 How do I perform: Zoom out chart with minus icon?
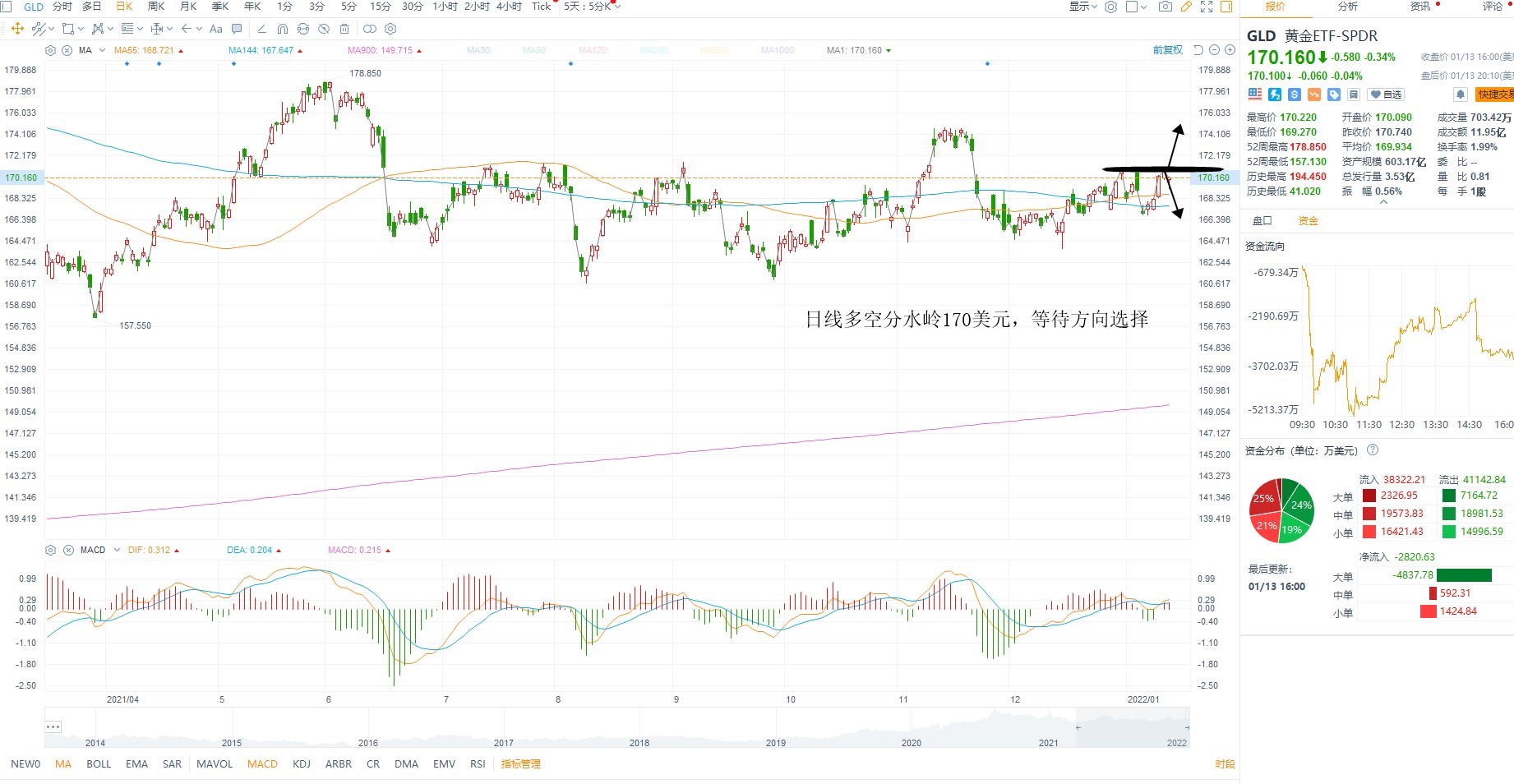tap(1215, 50)
